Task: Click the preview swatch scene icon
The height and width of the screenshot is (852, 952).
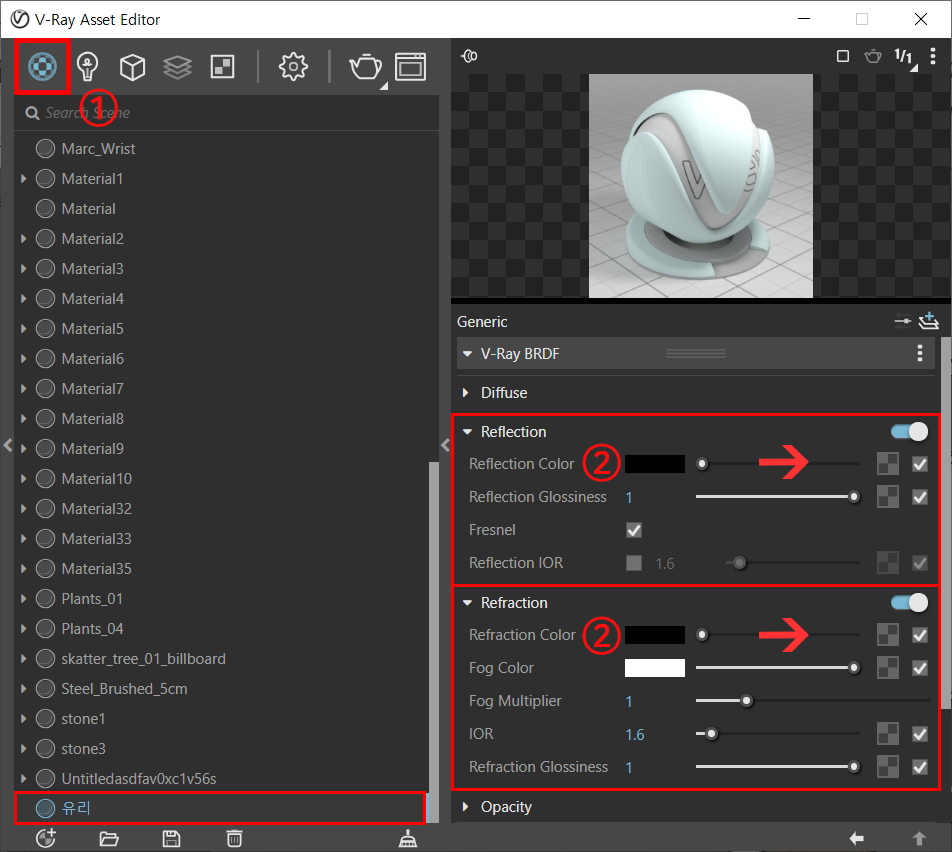Action: (x=469, y=56)
